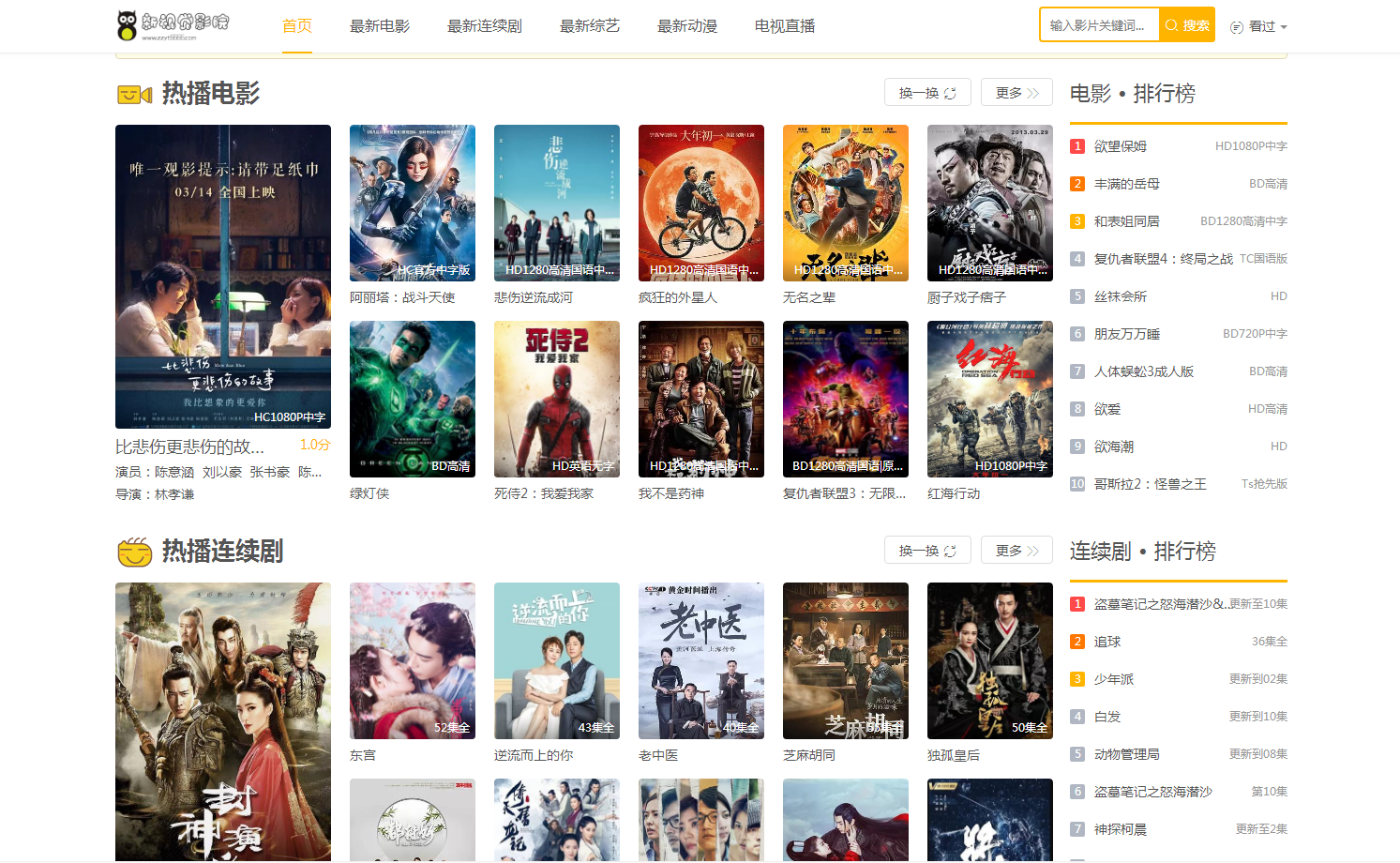Open ranked movie 人体蜈蚣3成人版
Image resolution: width=1400 pixels, height=863 pixels.
pyautogui.click(x=1144, y=371)
